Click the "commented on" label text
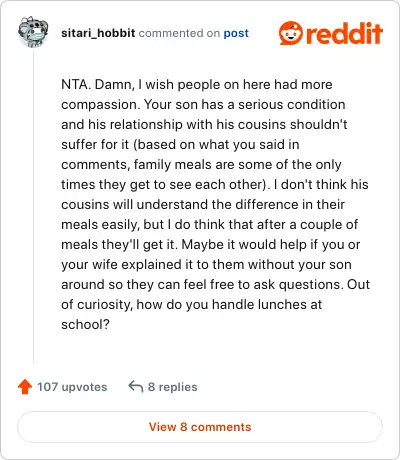Viewport: 400px width, 460px height. tap(179, 33)
